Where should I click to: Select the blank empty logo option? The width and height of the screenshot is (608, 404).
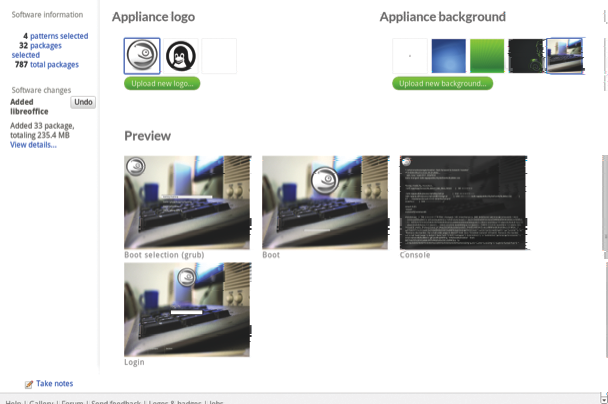[219, 56]
